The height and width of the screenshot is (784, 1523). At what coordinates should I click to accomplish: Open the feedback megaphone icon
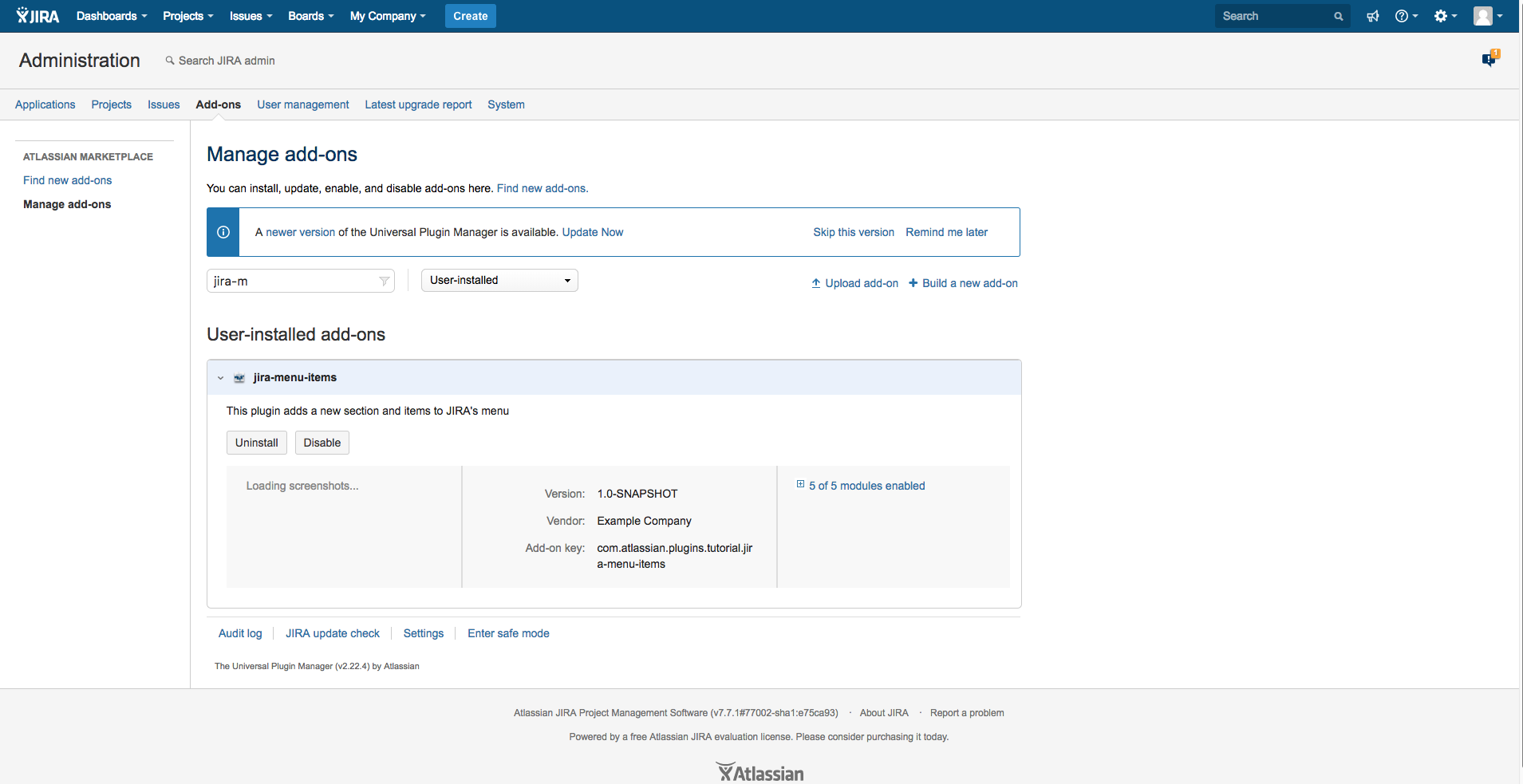coord(1373,16)
